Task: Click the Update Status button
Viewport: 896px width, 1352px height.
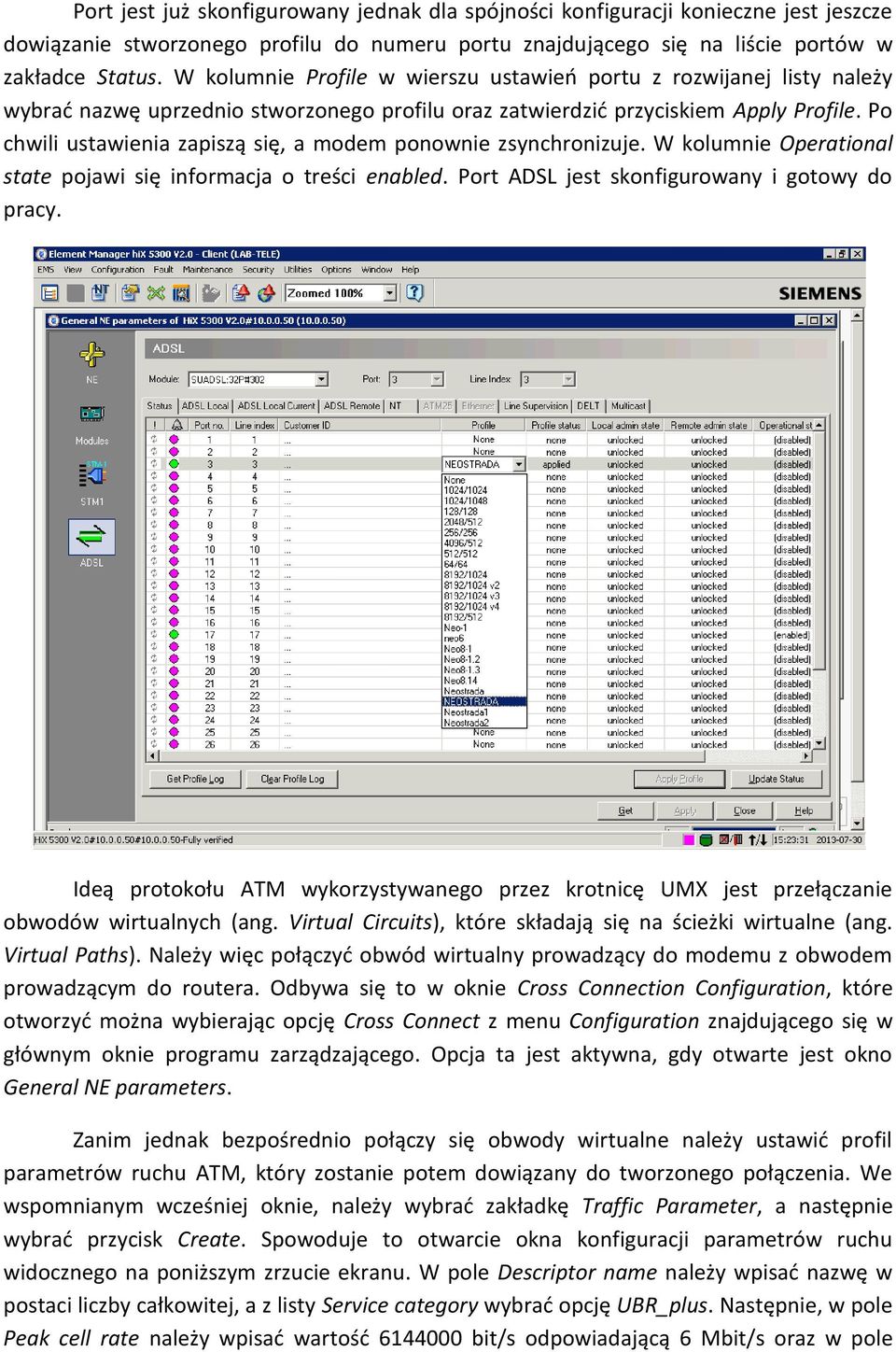Action: tap(776, 779)
